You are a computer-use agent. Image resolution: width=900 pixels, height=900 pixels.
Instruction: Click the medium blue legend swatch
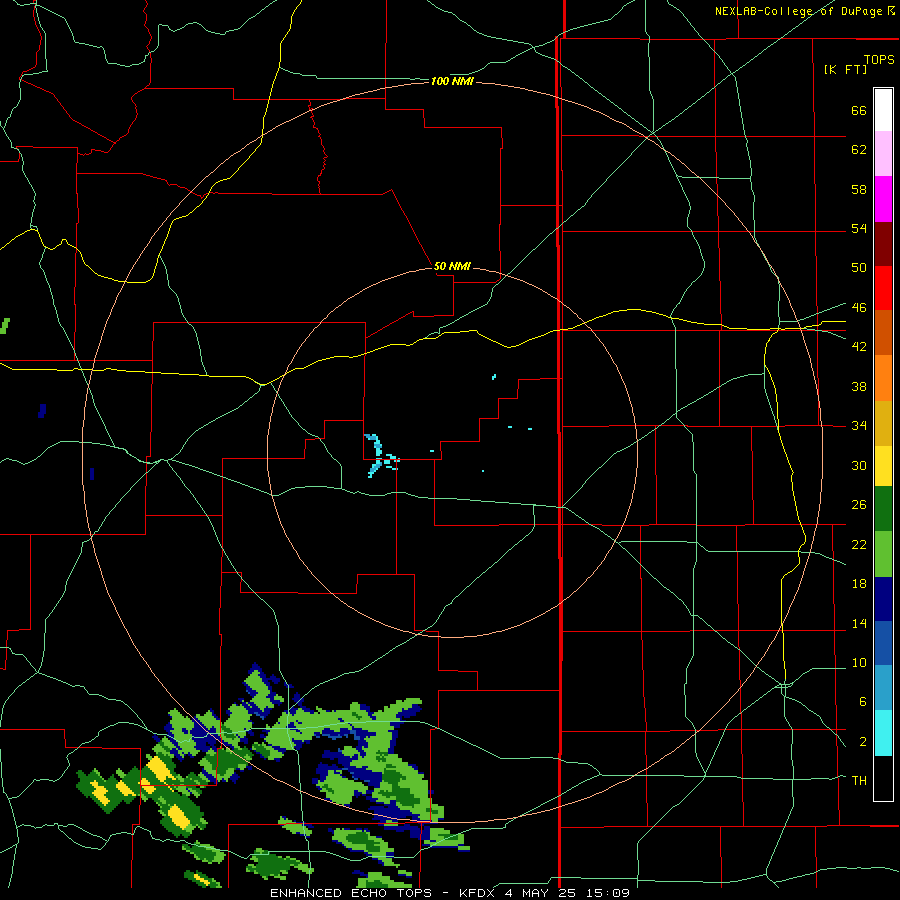(x=883, y=642)
